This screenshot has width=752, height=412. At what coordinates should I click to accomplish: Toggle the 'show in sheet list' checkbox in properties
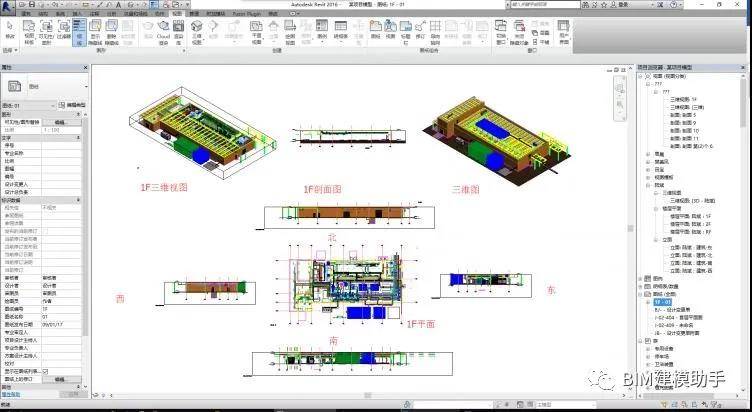tap(46, 371)
